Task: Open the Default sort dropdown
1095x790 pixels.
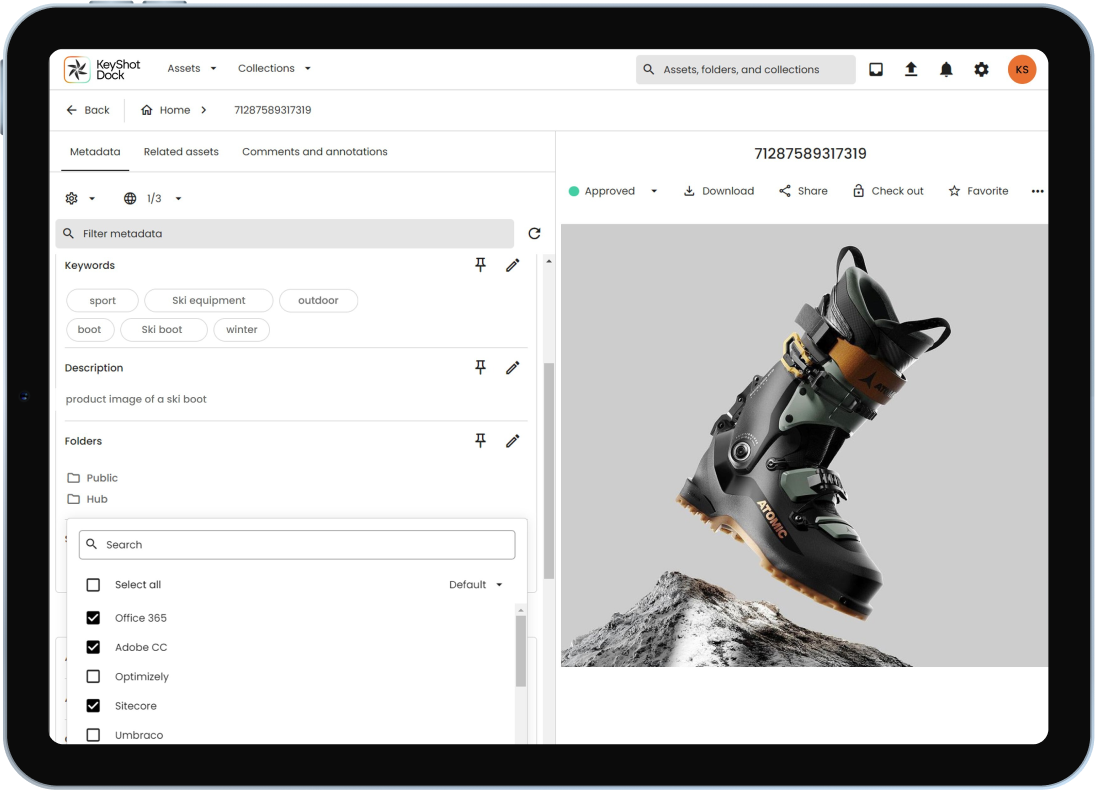Action: point(475,585)
